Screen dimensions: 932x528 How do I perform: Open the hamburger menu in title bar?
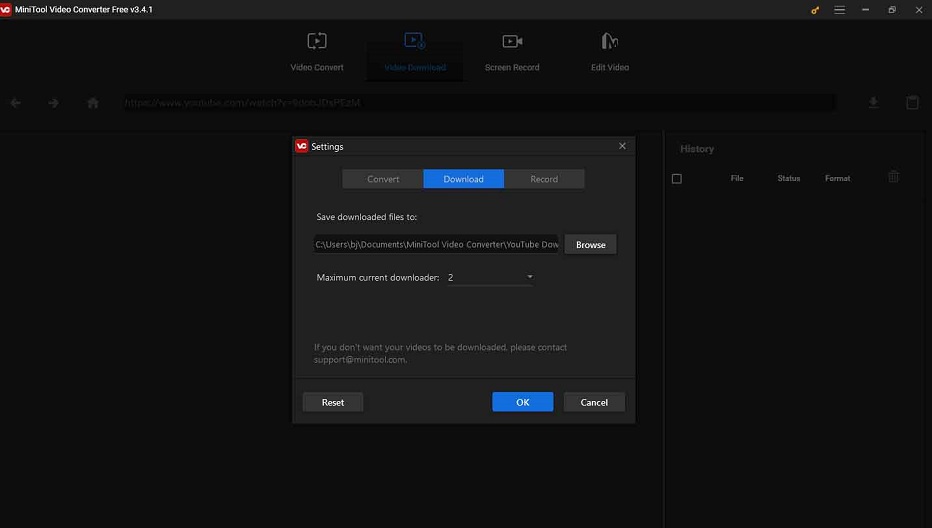click(x=839, y=10)
